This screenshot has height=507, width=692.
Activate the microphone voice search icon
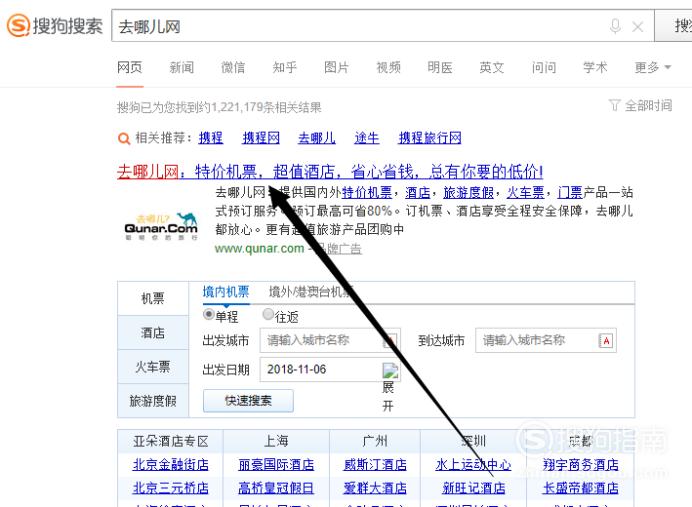pyautogui.click(x=615, y=26)
